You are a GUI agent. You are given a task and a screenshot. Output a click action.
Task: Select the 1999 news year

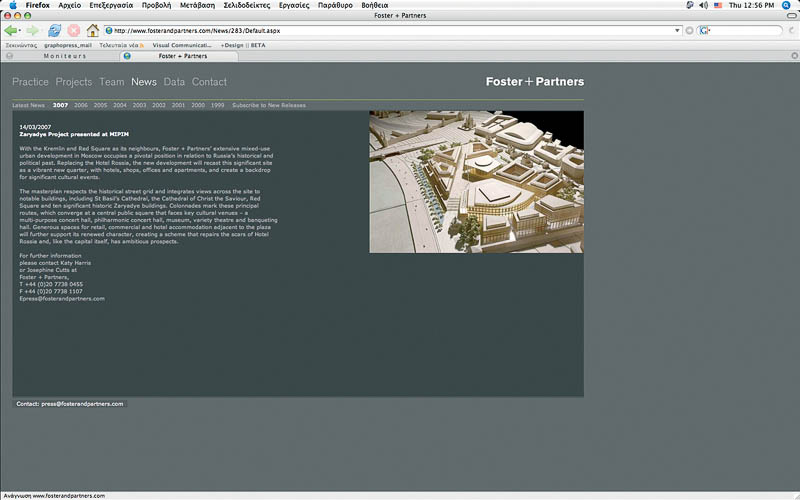tap(217, 105)
